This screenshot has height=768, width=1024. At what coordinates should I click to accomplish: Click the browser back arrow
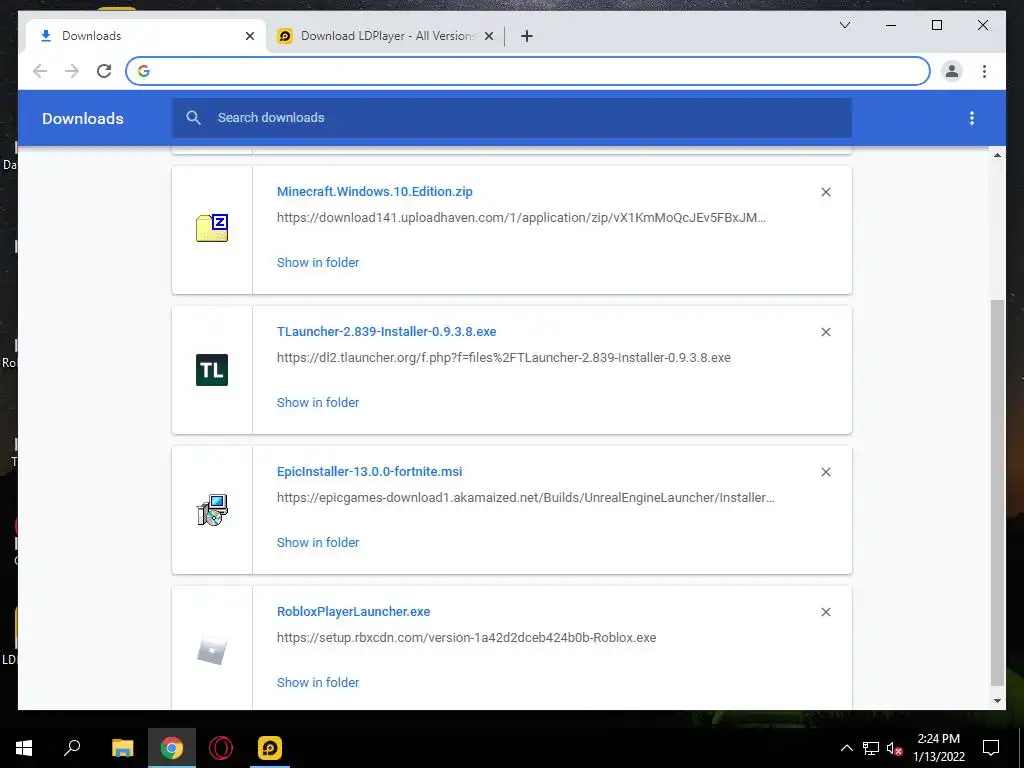pyautogui.click(x=40, y=71)
